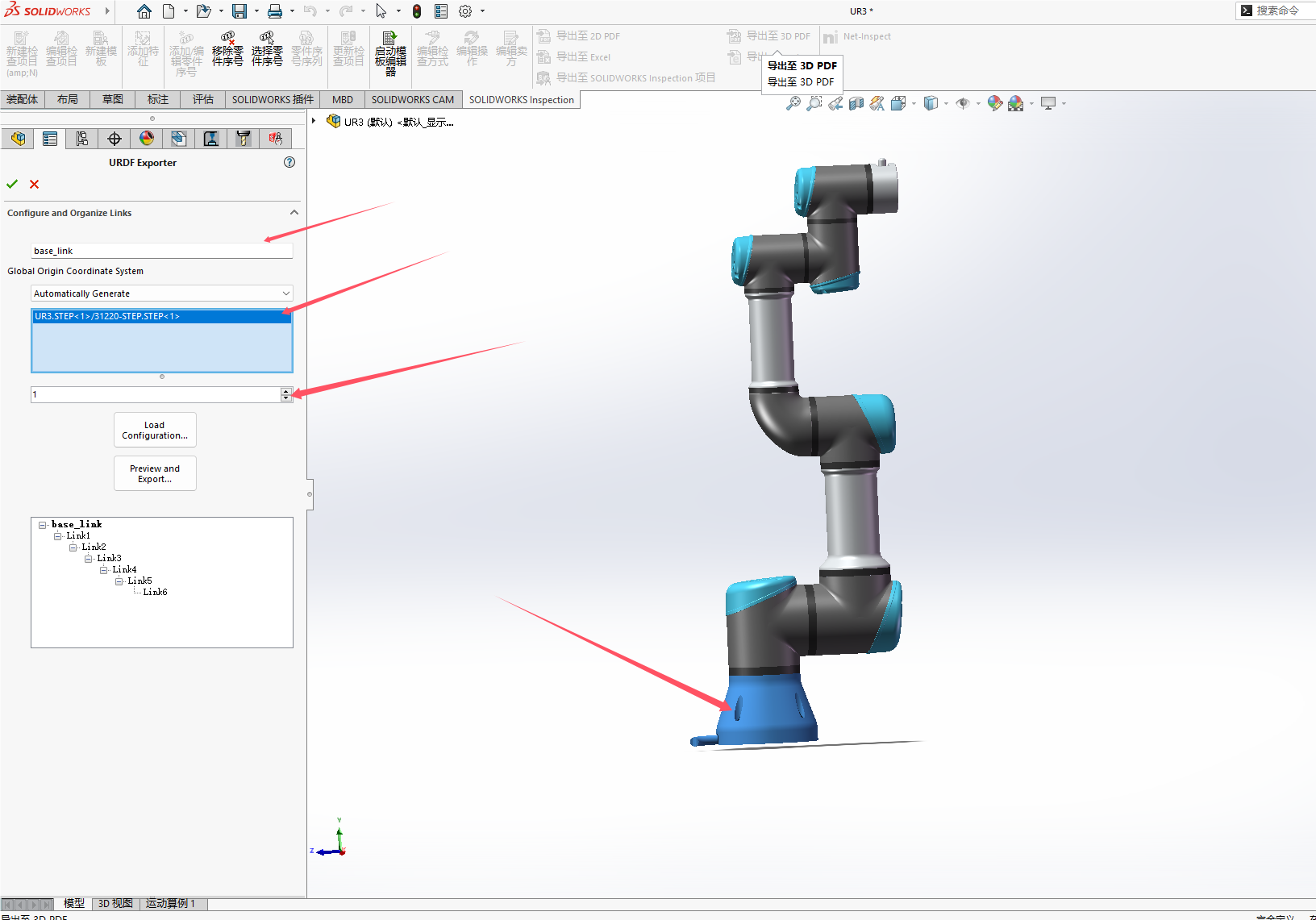1316x920 pixels.
Task: Collapse the Configure and Organize Links section
Action: coord(294,212)
